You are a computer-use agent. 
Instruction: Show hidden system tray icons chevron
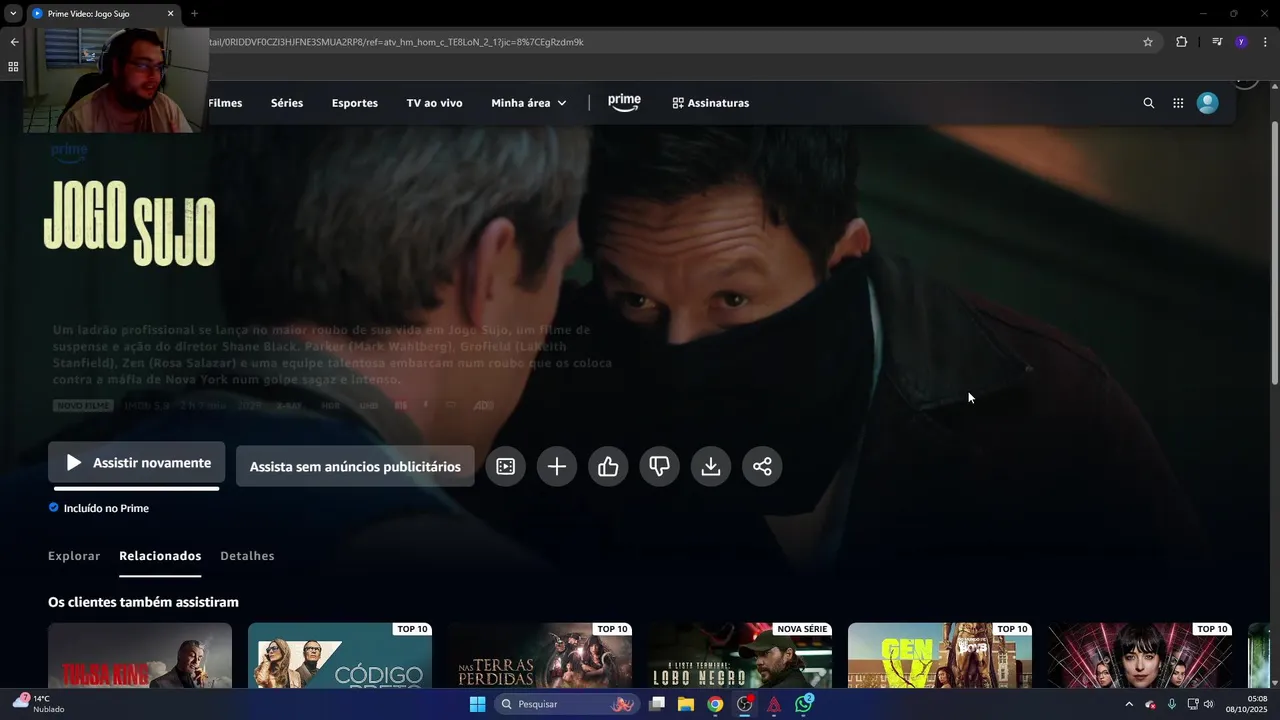coord(1129,704)
